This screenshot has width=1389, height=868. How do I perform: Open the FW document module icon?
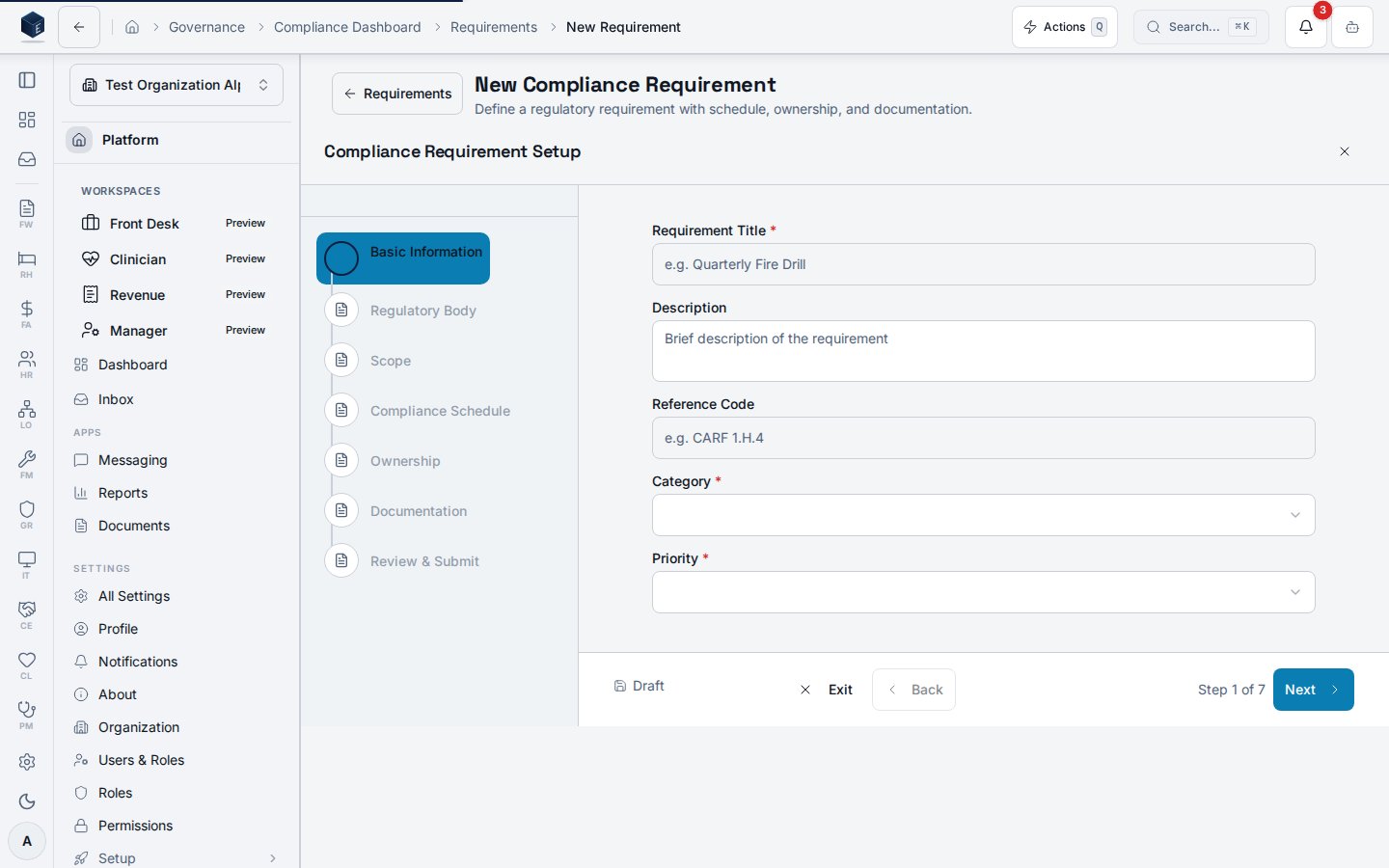click(x=27, y=213)
